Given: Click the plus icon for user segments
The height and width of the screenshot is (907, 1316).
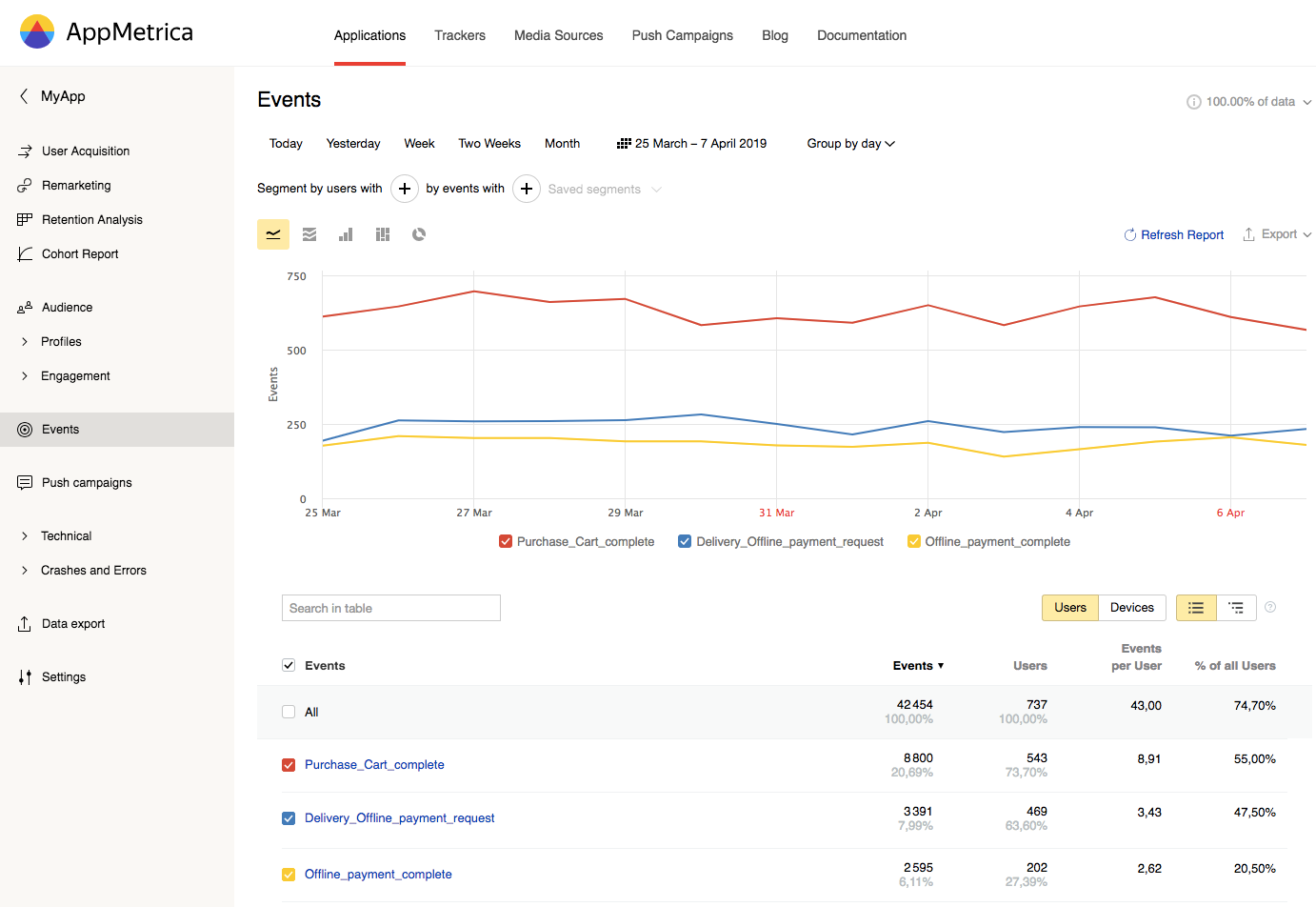Looking at the screenshot, I should (405, 189).
